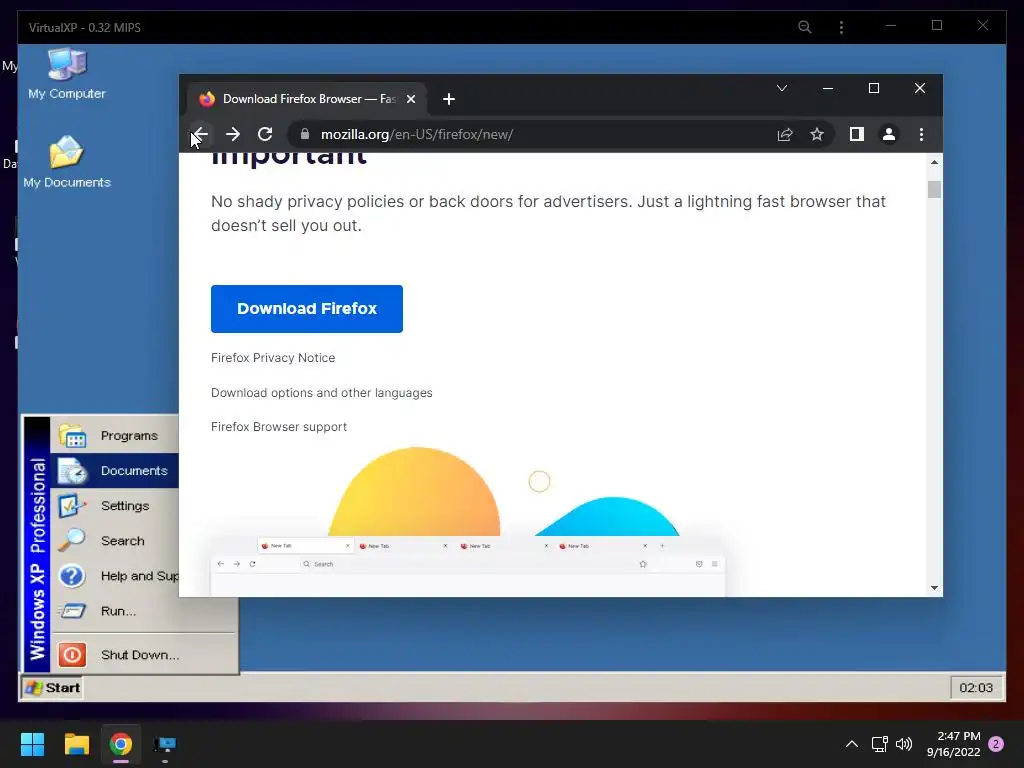Open the Chrome profile avatar
The image size is (1024, 768).
[889, 135]
